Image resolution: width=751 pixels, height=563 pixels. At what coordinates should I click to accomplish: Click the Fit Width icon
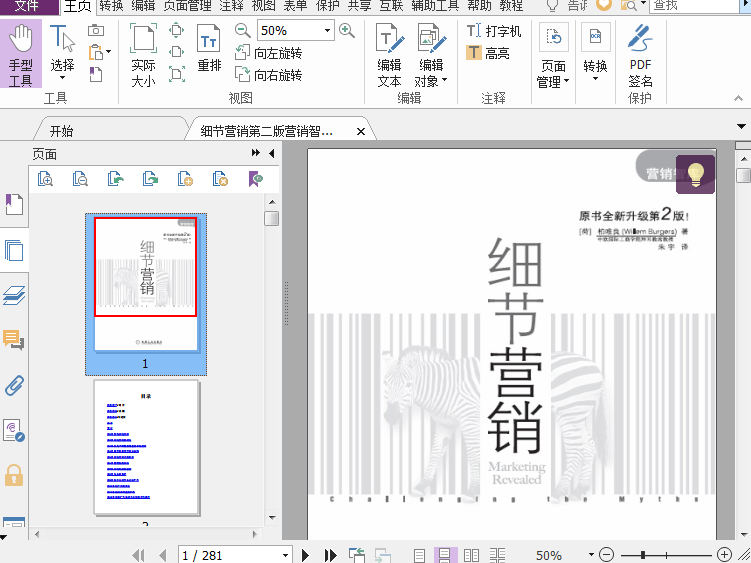(x=176, y=52)
